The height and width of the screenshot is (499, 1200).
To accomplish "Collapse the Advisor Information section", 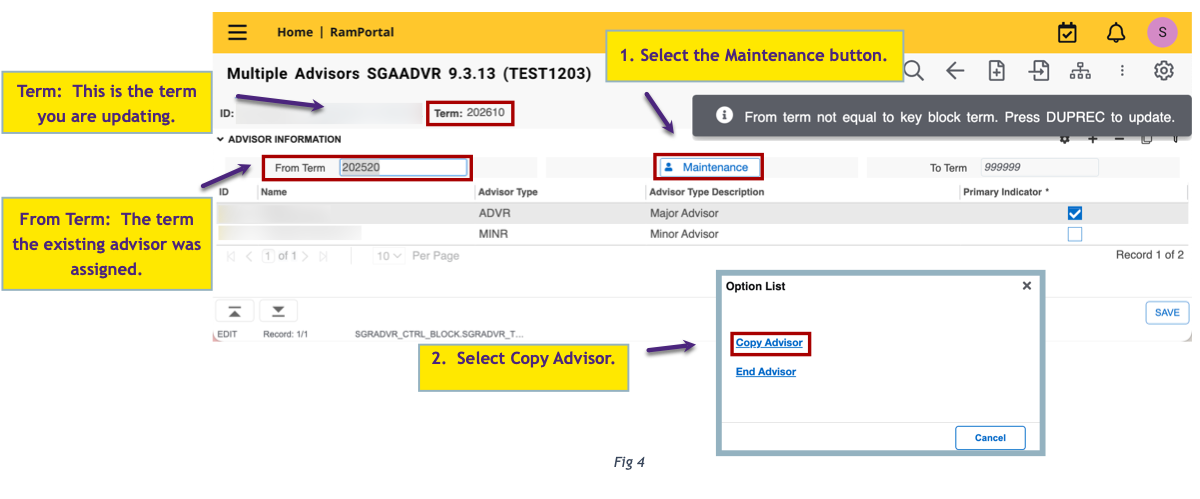I will click(220, 140).
